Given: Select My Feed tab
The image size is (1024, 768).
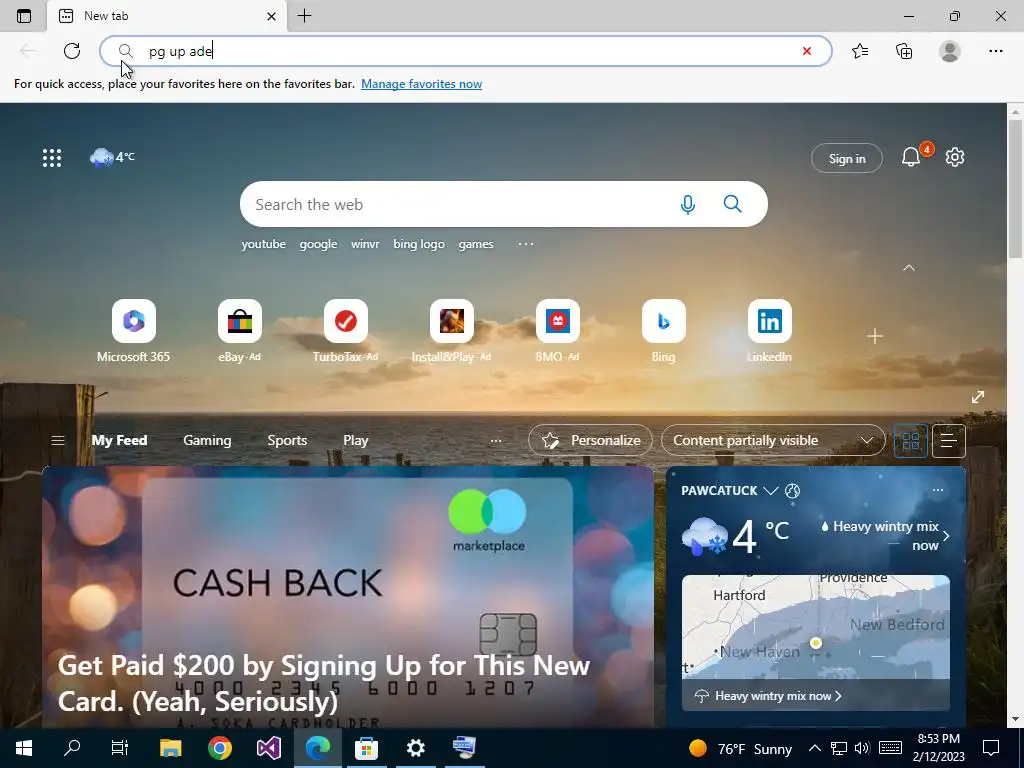Looking at the screenshot, I should tap(119, 441).
